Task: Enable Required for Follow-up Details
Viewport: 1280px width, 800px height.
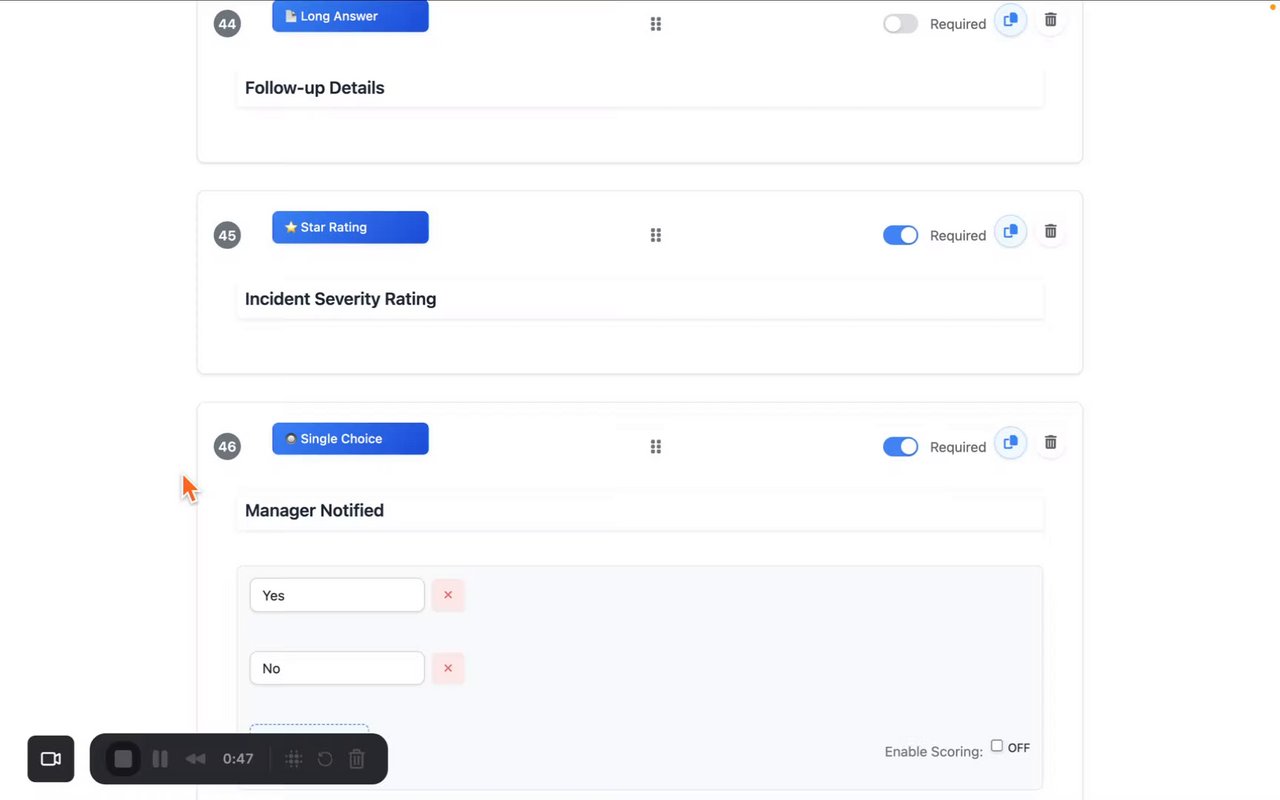Action: [x=900, y=24]
